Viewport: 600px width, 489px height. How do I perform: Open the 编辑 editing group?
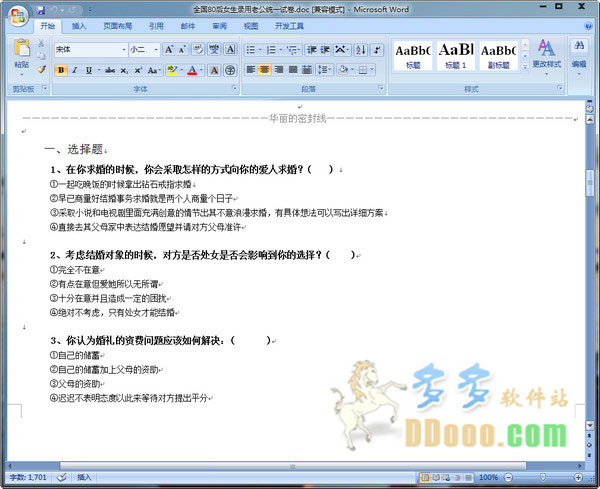(x=579, y=55)
